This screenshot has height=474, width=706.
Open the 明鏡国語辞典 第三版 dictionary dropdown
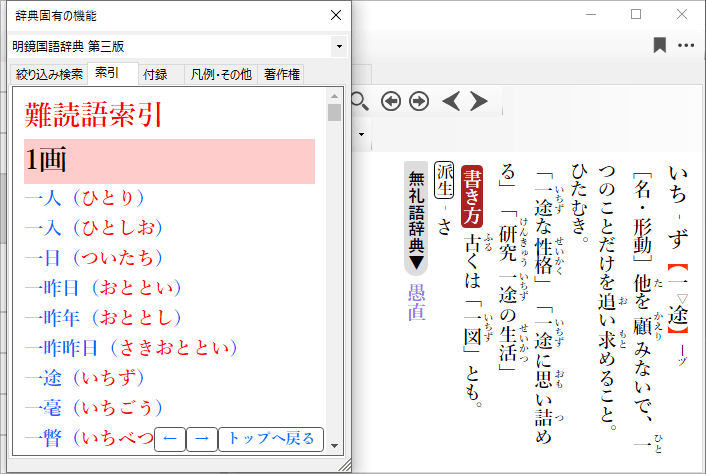click(339, 47)
